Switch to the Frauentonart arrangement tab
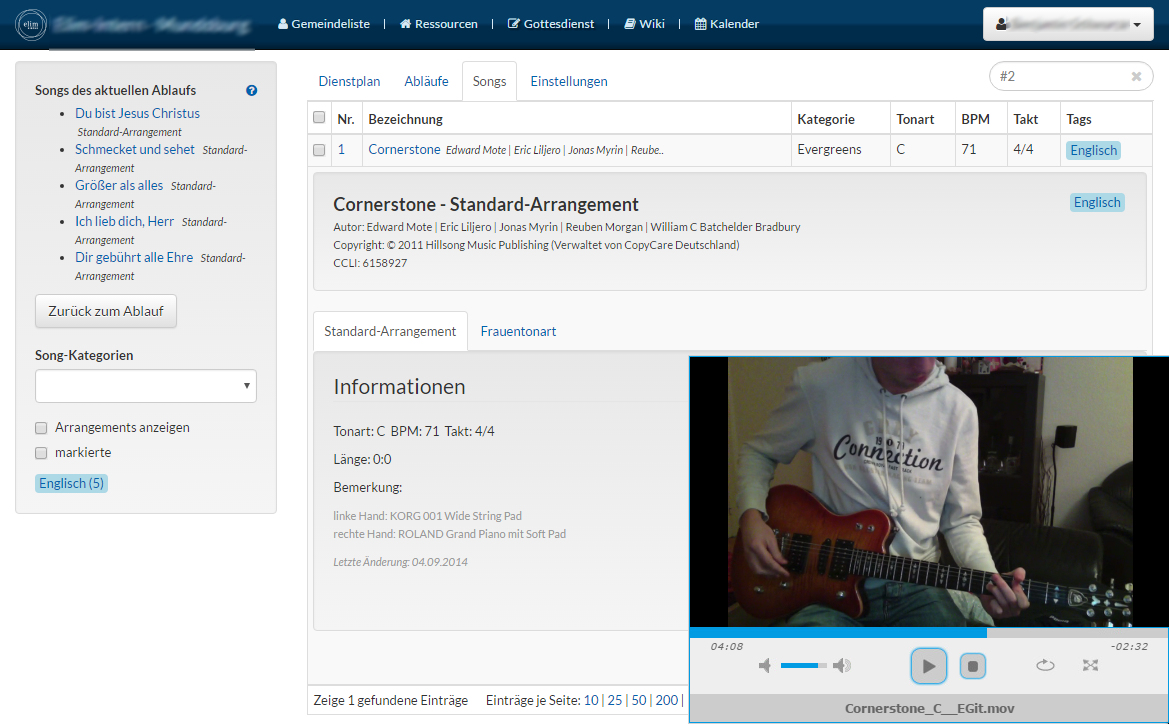Viewport: 1169px width, 724px height. pyautogui.click(x=518, y=331)
